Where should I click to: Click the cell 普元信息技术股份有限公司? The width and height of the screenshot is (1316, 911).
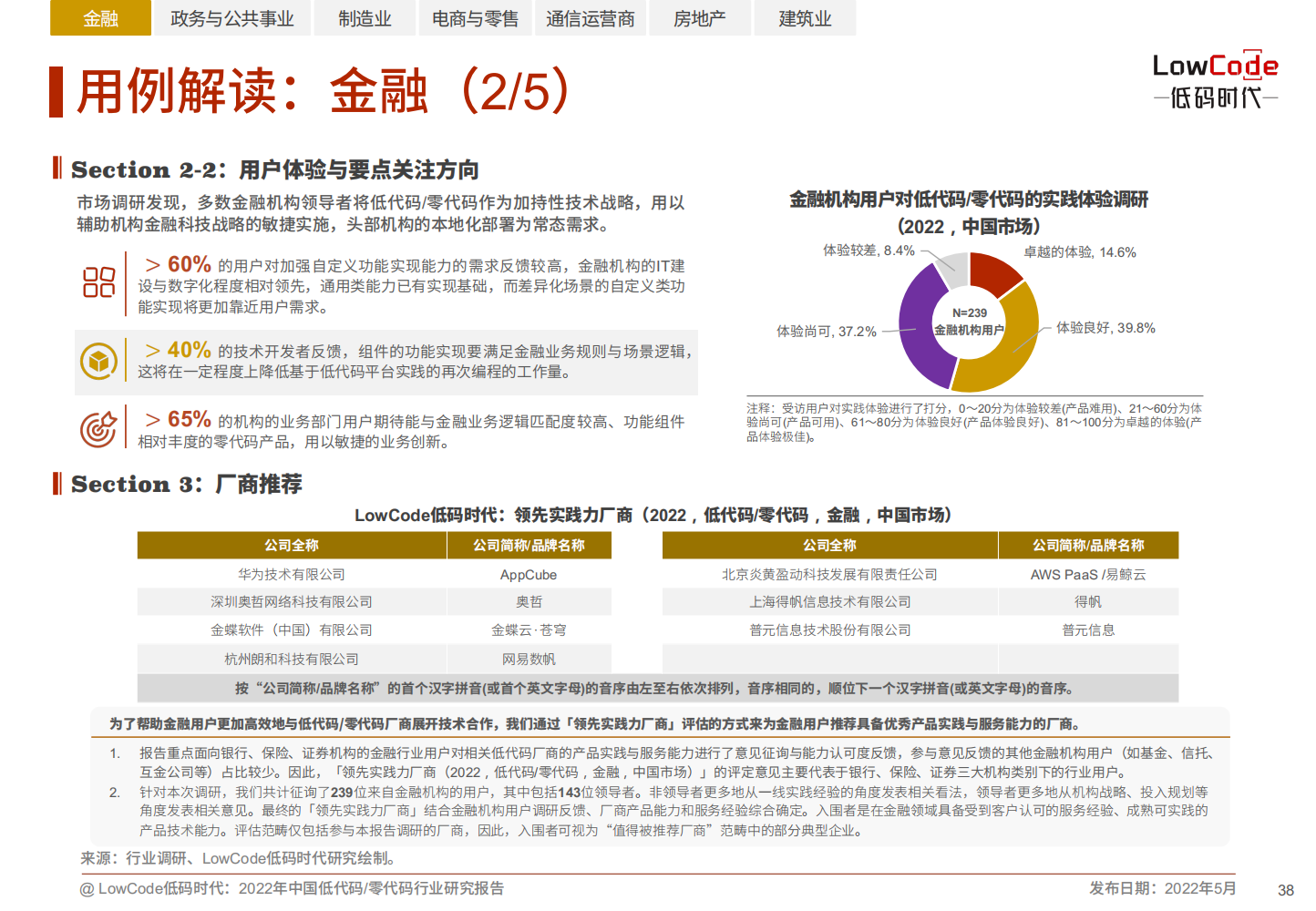(829, 630)
